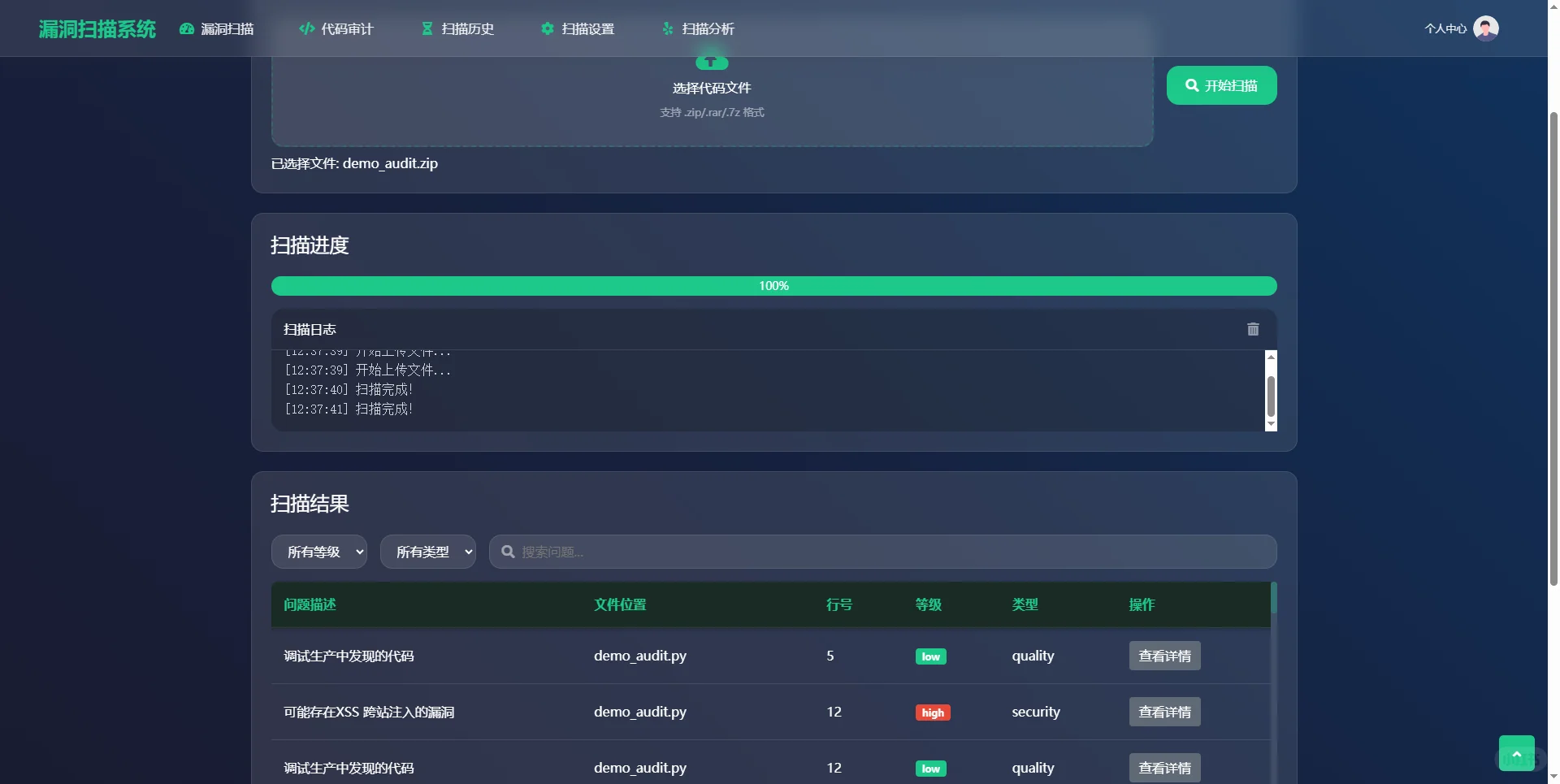1560x784 pixels.
Task: Click 调试生产中发现的代码 in the line 5 row
Action: [349, 656]
